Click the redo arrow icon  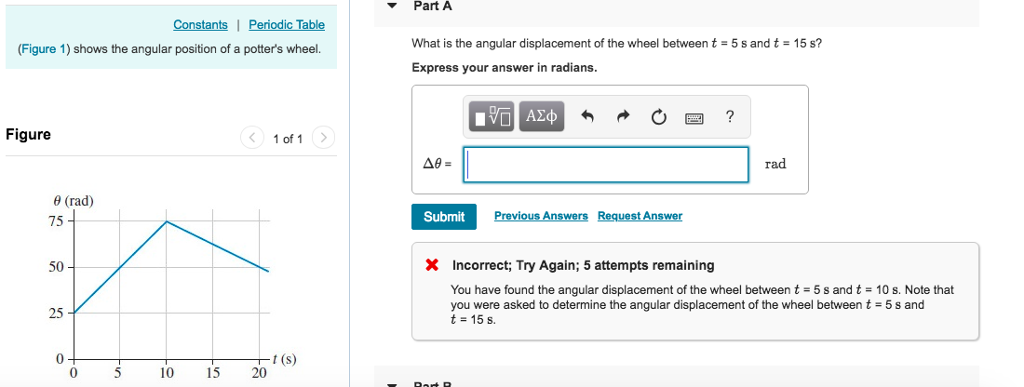tap(623, 117)
